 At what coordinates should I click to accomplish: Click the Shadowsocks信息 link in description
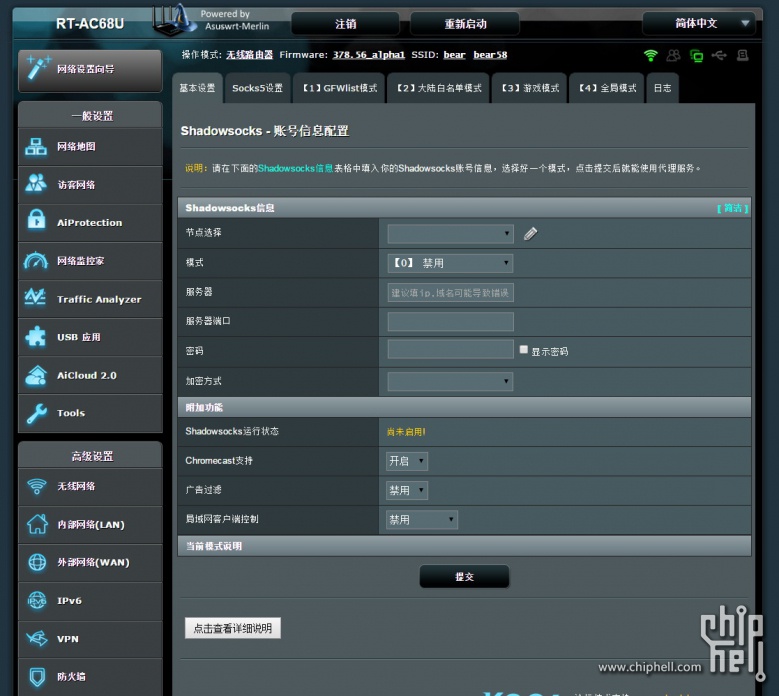coord(295,168)
